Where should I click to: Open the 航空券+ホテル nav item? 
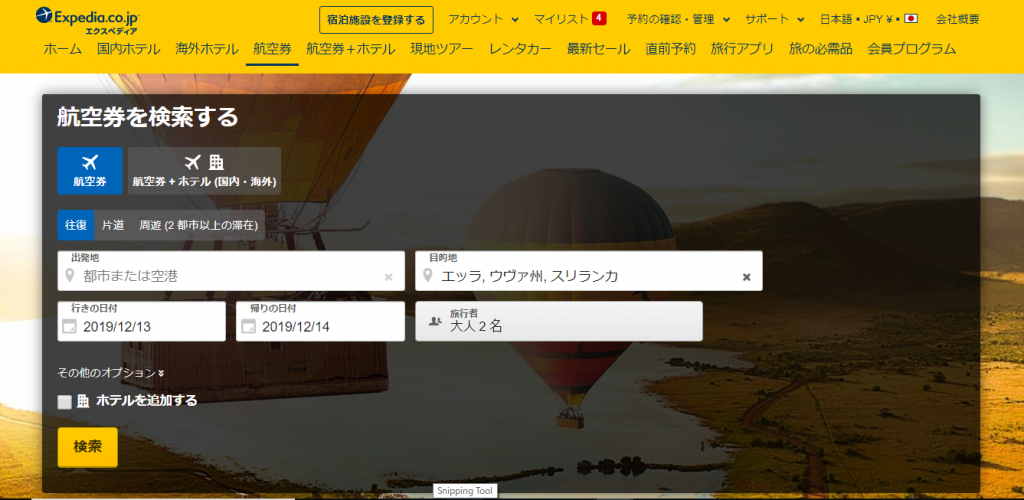351,49
